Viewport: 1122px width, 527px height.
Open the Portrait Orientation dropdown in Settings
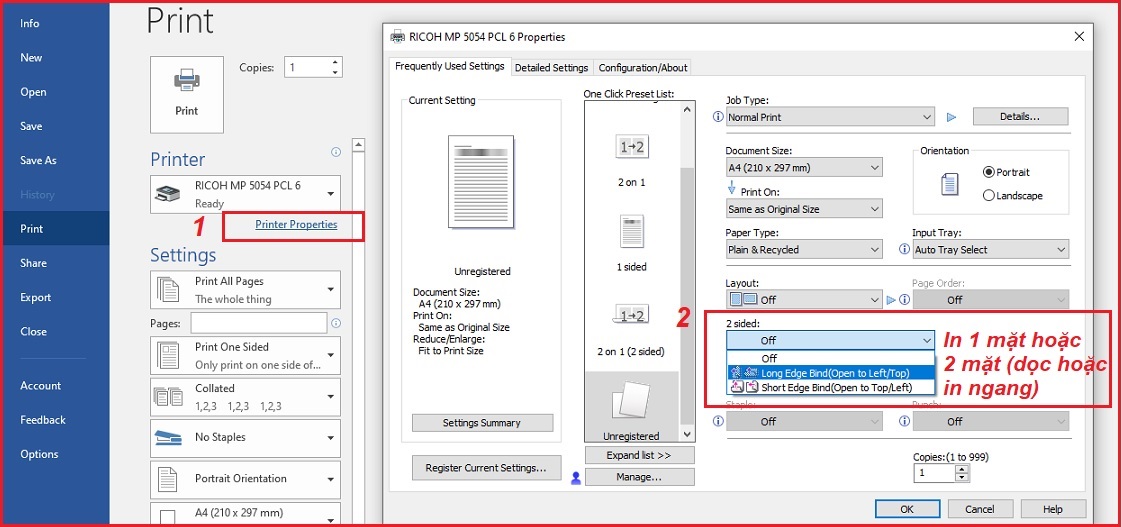(245, 480)
